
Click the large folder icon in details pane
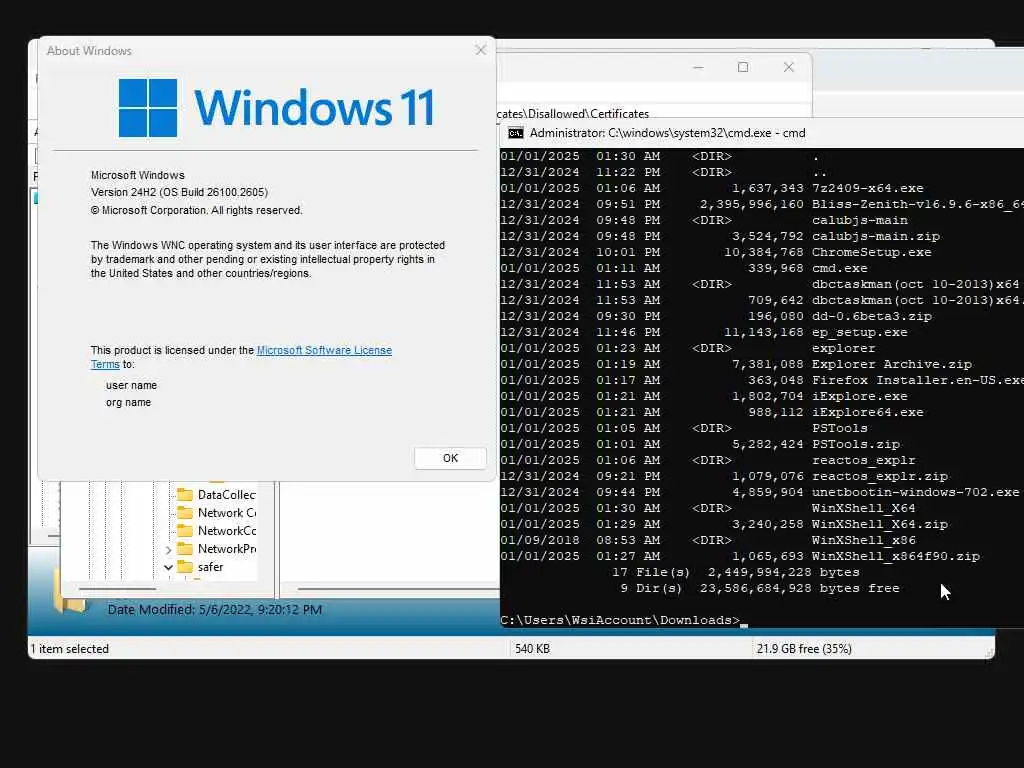(70, 592)
